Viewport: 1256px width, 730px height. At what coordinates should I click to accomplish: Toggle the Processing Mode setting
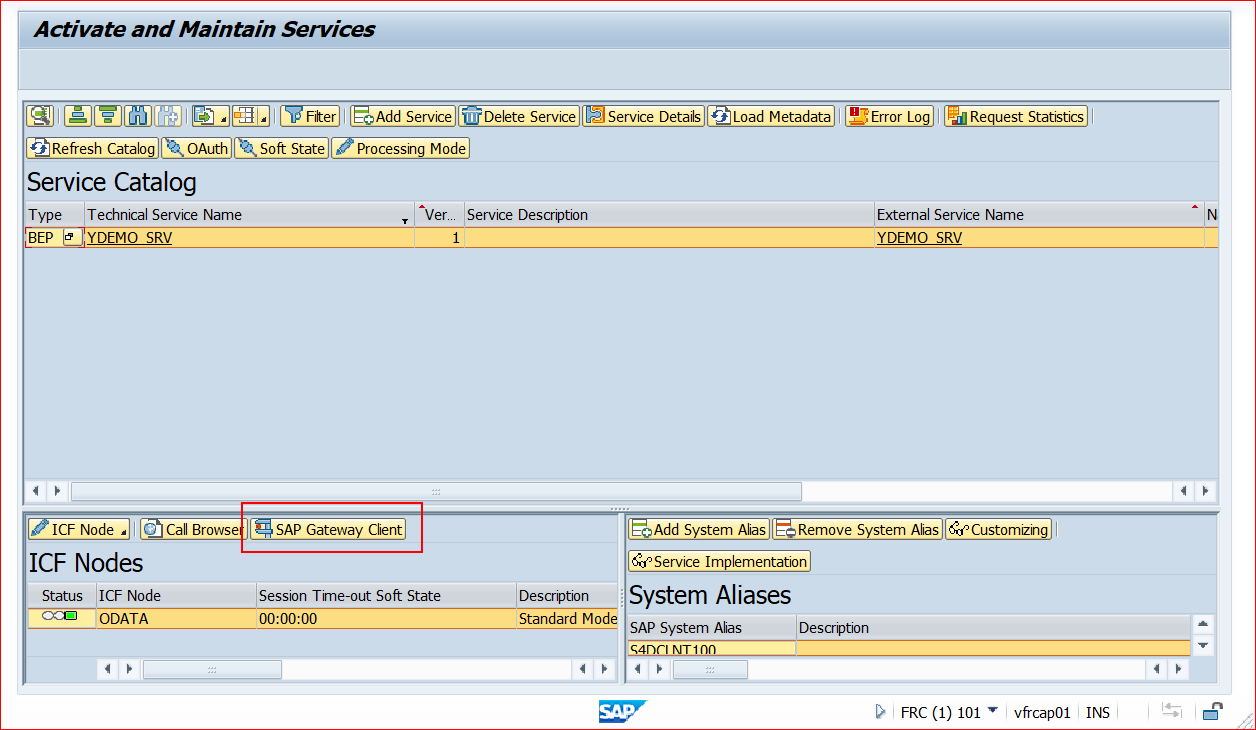399,147
